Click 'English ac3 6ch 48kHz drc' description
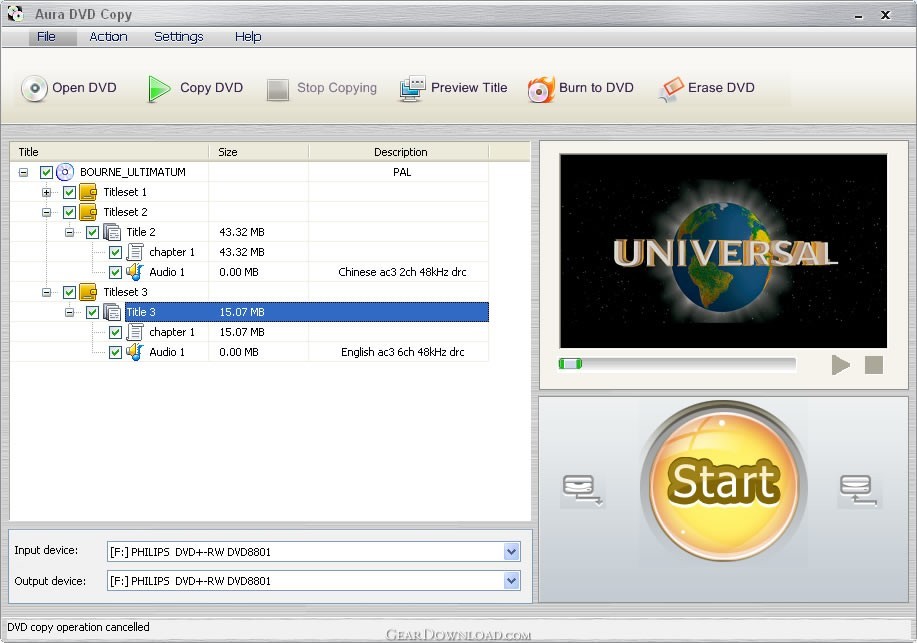 [x=402, y=352]
